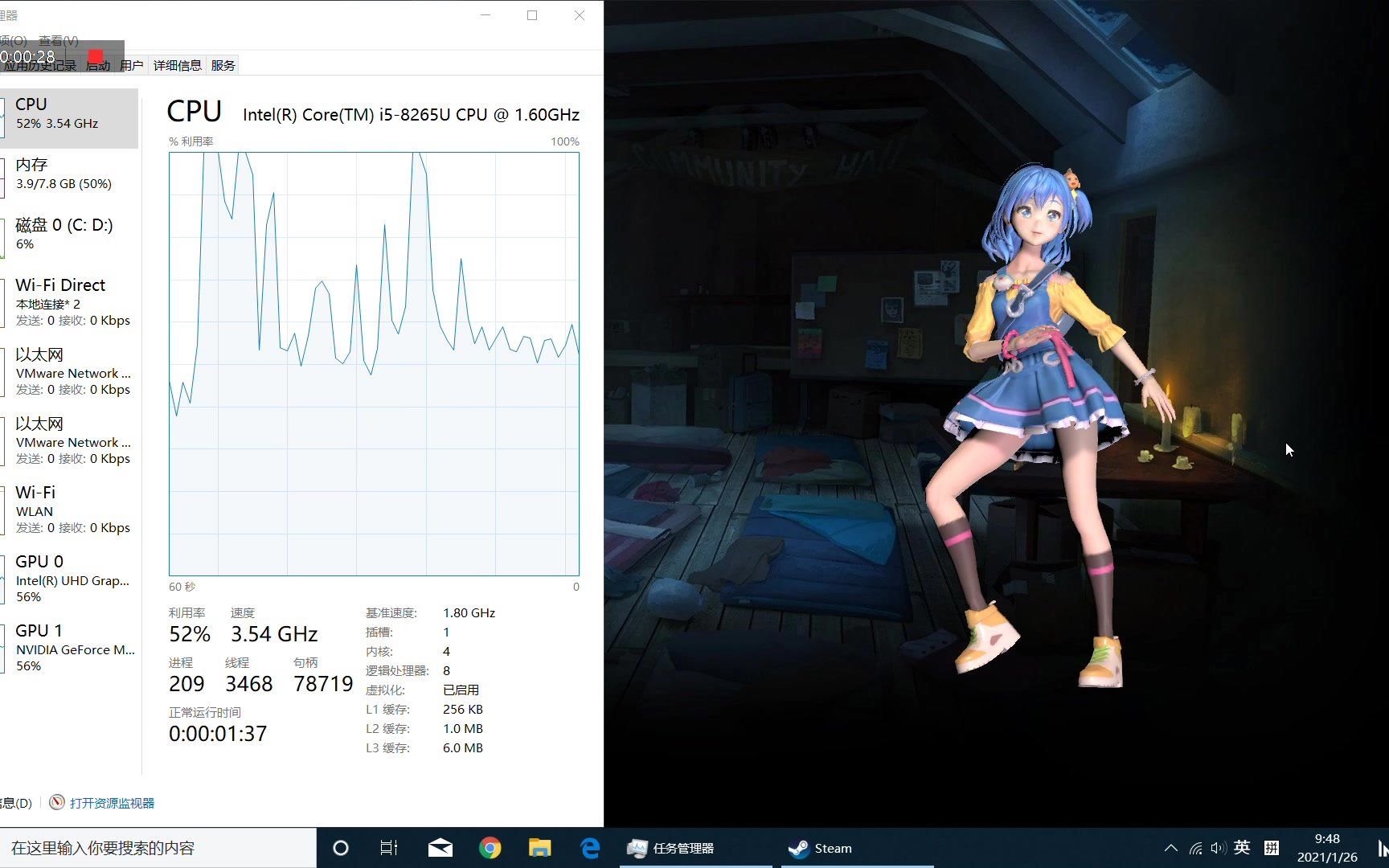
Task: Select the 内存 memory item in sidebar
Action: tap(69, 174)
